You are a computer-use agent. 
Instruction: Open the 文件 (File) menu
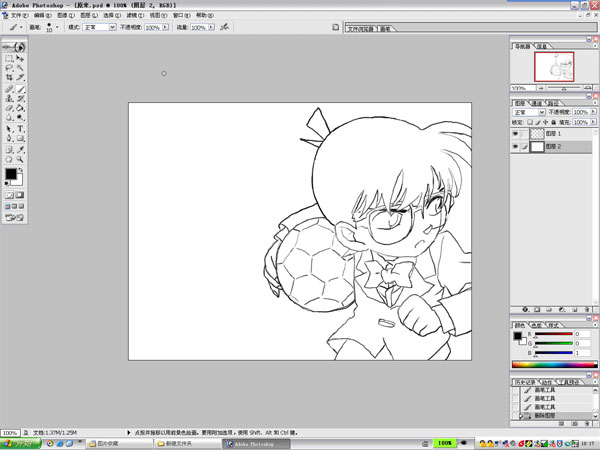[19, 15]
